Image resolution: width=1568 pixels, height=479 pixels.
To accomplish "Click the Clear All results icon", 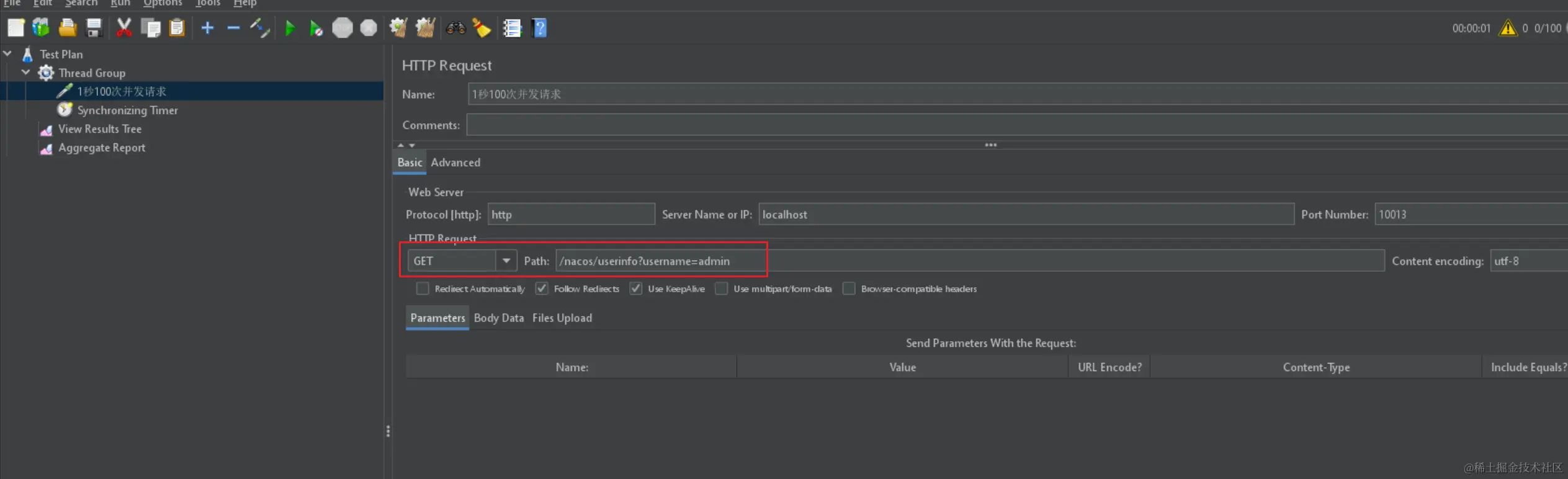I will (x=425, y=28).
